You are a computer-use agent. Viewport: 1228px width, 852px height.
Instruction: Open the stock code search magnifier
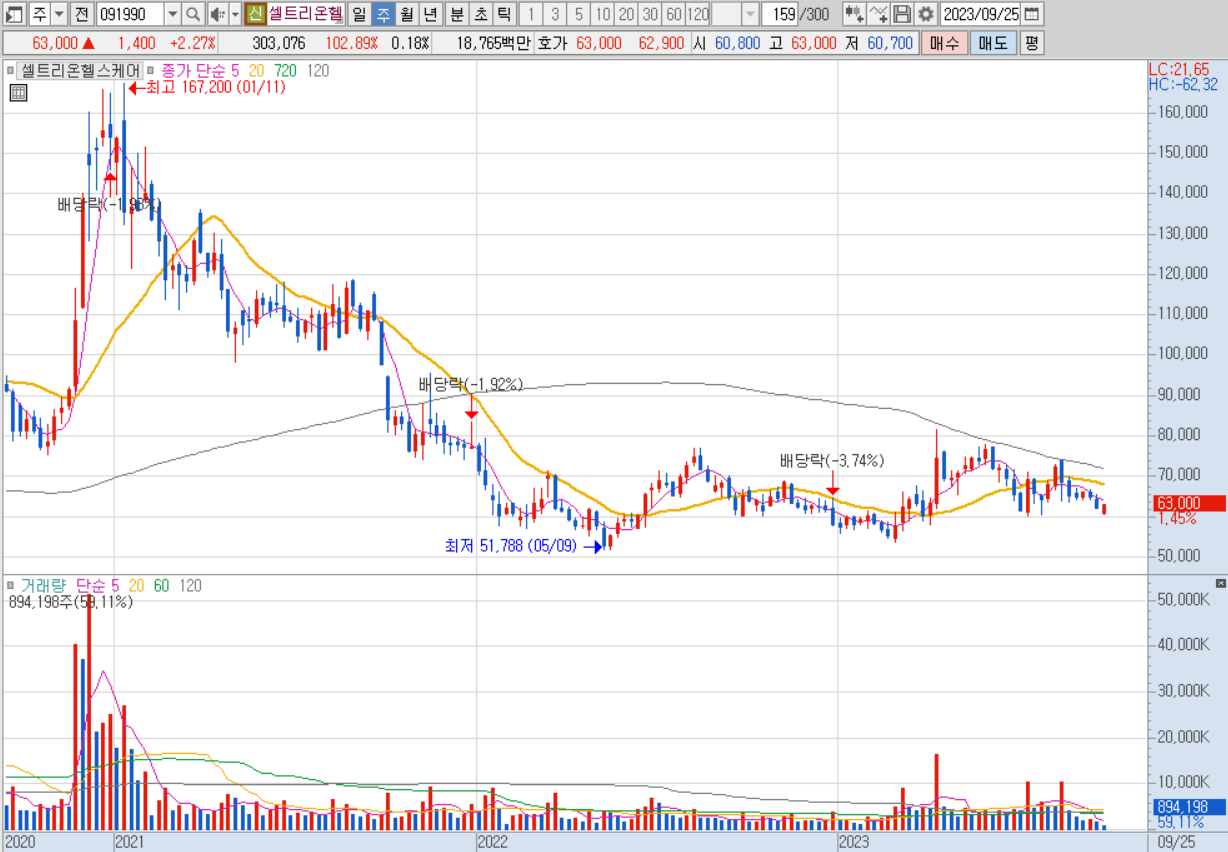point(193,14)
